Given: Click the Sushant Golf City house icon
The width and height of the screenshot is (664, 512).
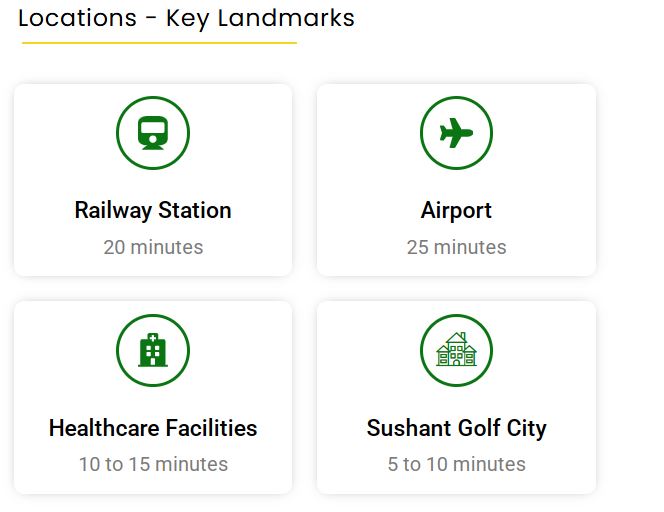Looking at the screenshot, I should click(x=456, y=350).
